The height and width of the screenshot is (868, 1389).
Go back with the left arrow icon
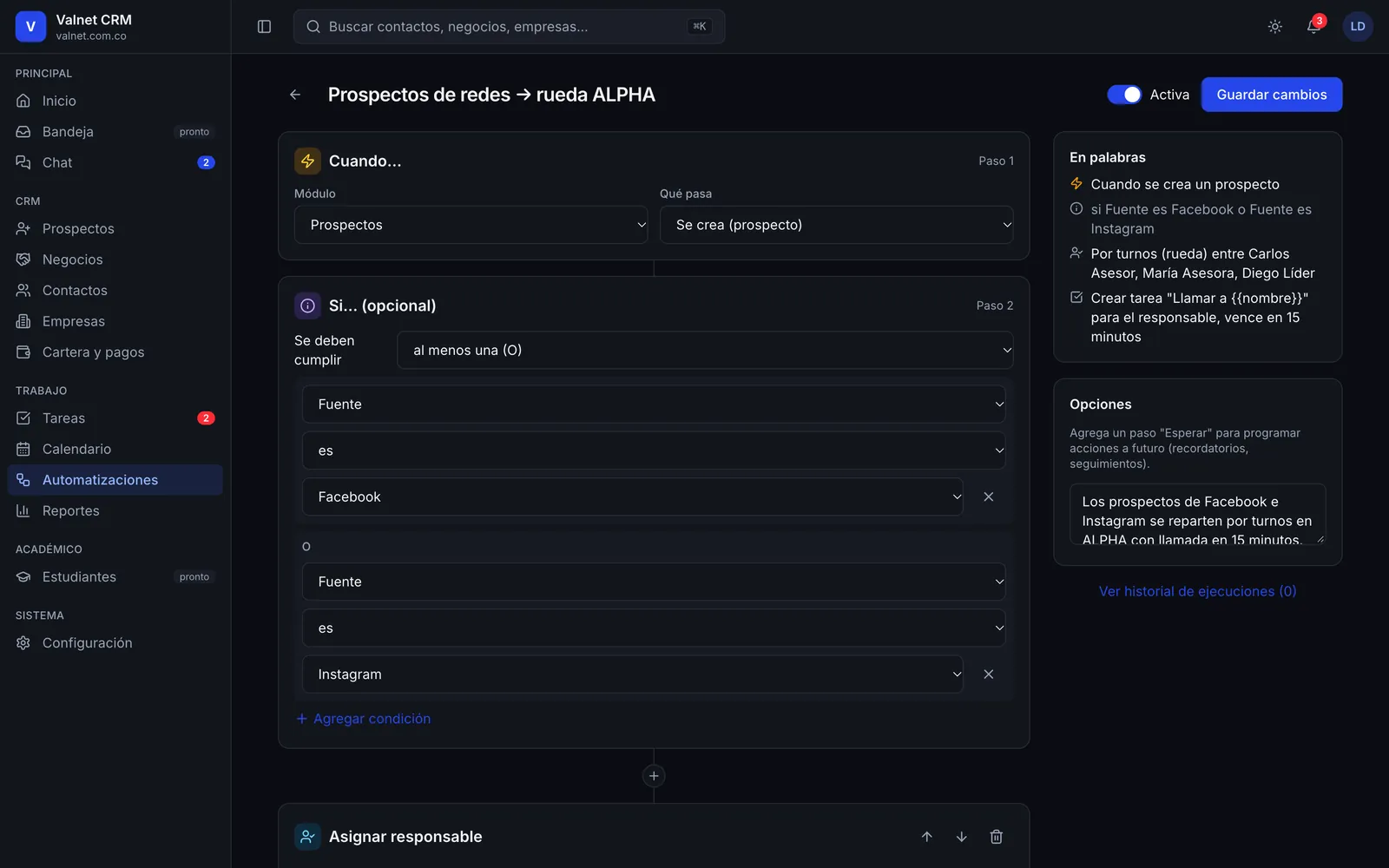click(295, 95)
